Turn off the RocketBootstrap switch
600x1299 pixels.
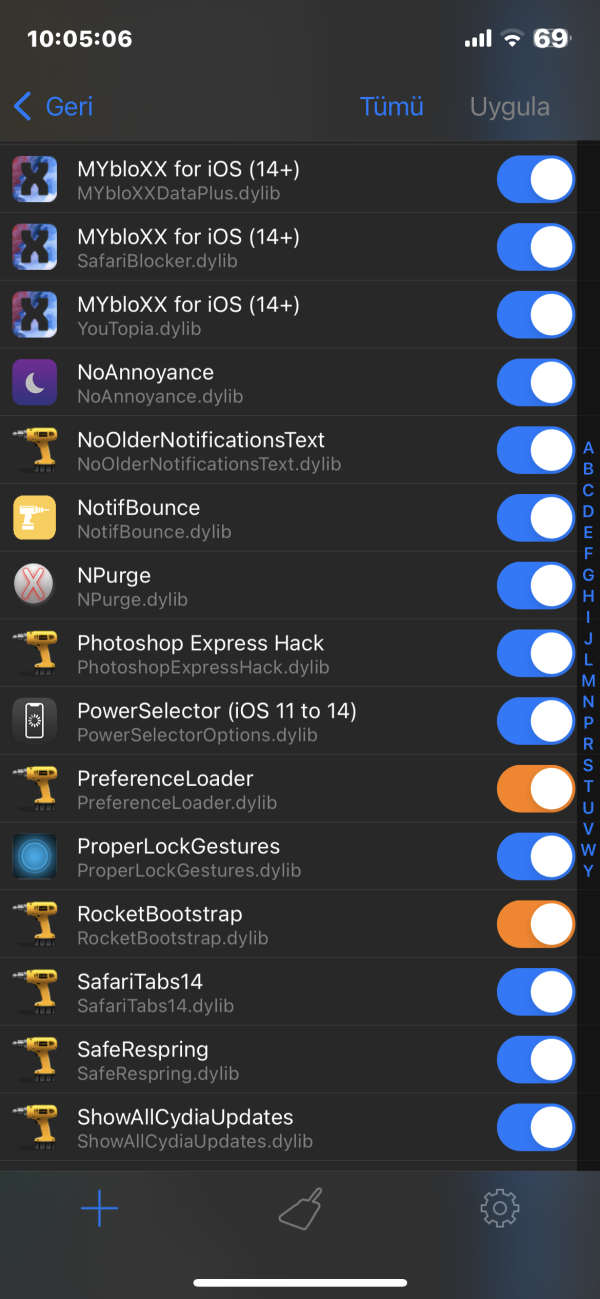tap(535, 924)
